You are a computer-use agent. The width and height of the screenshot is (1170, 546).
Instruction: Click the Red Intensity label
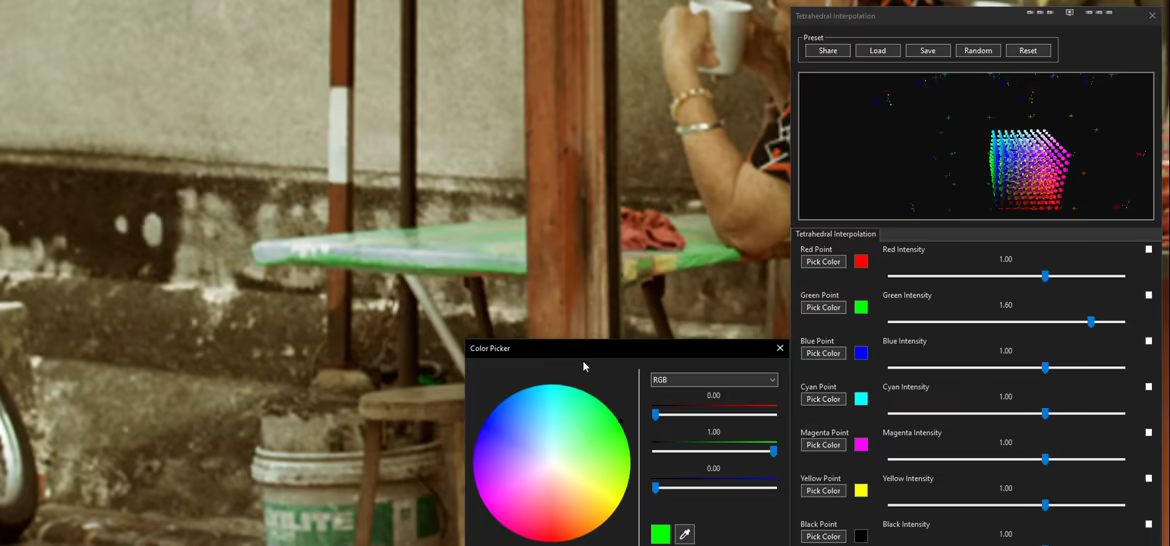[x=904, y=250]
